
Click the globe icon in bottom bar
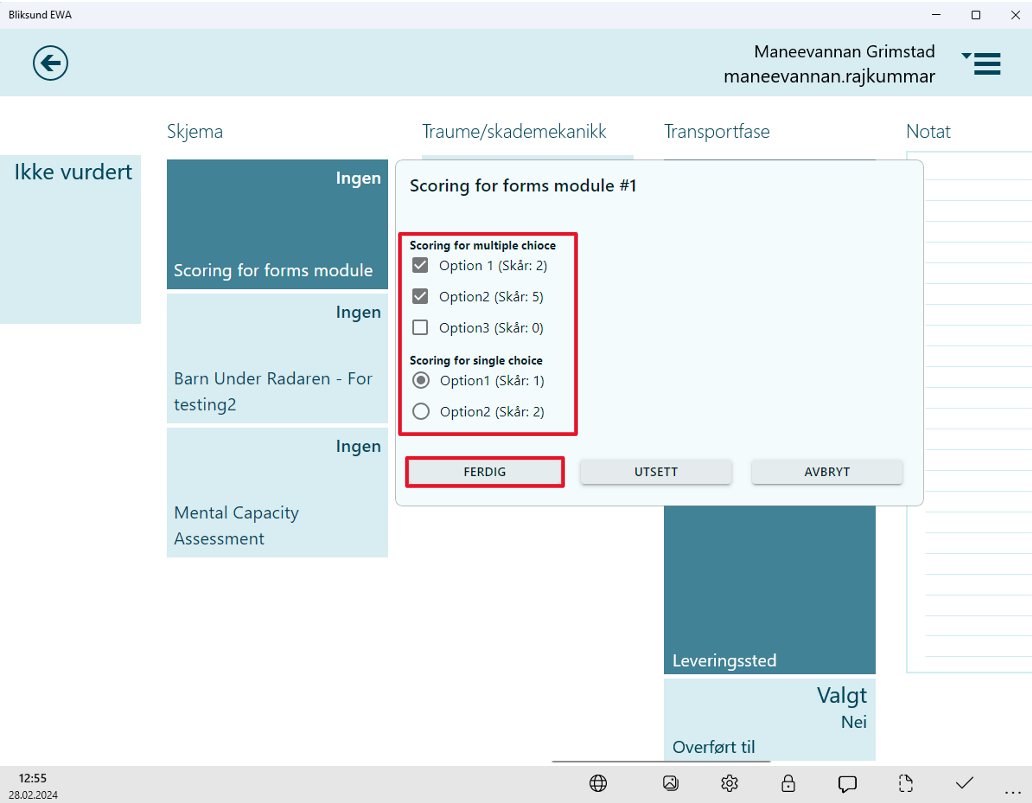(x=598, y=783)
